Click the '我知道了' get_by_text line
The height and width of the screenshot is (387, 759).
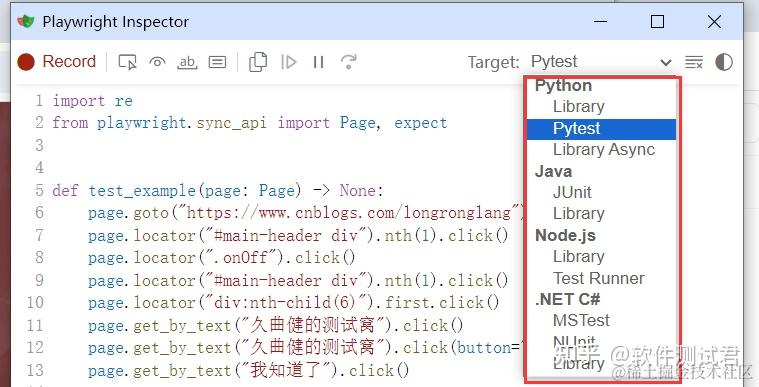[x=249, y=371]
